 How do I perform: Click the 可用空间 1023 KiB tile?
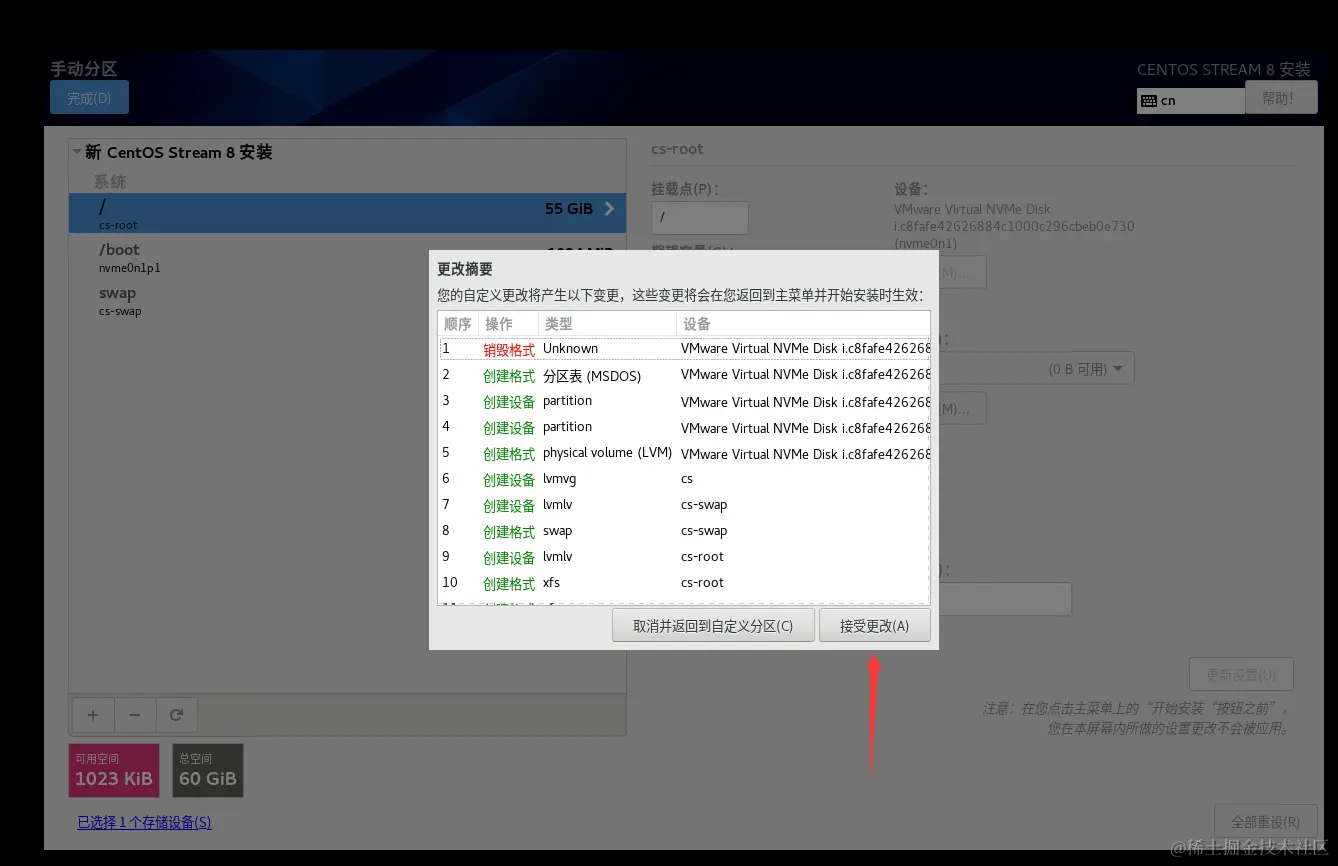pos(113,769)
